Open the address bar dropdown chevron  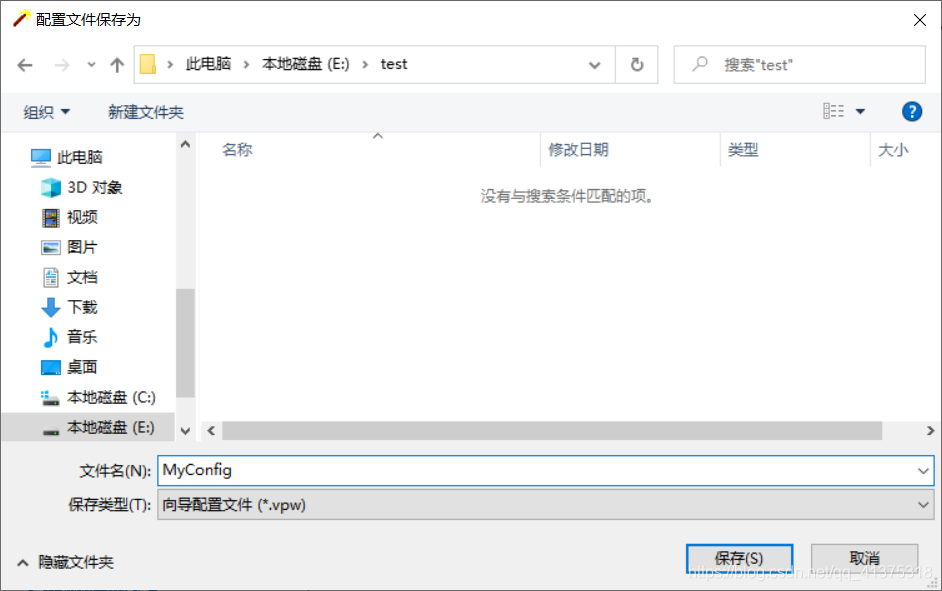tap(596, 64)
